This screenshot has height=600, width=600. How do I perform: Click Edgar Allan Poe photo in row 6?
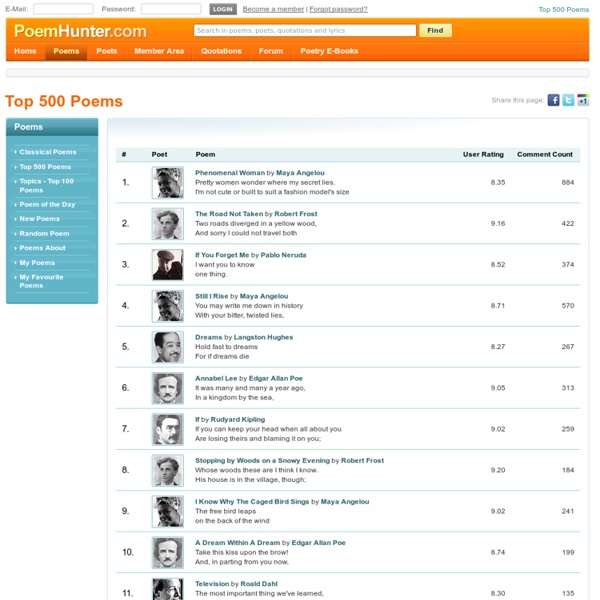click(168, 388)
